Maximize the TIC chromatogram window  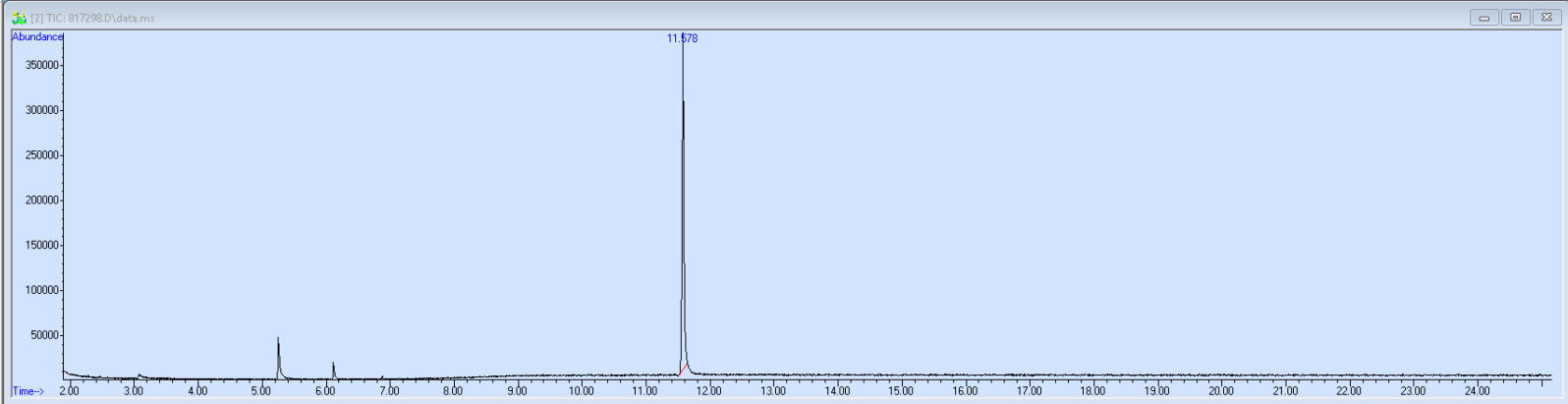click(x=1515, y=18)
